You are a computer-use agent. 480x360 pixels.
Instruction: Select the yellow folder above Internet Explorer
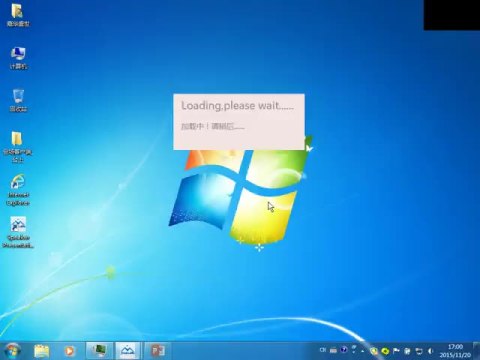(17, 146)
